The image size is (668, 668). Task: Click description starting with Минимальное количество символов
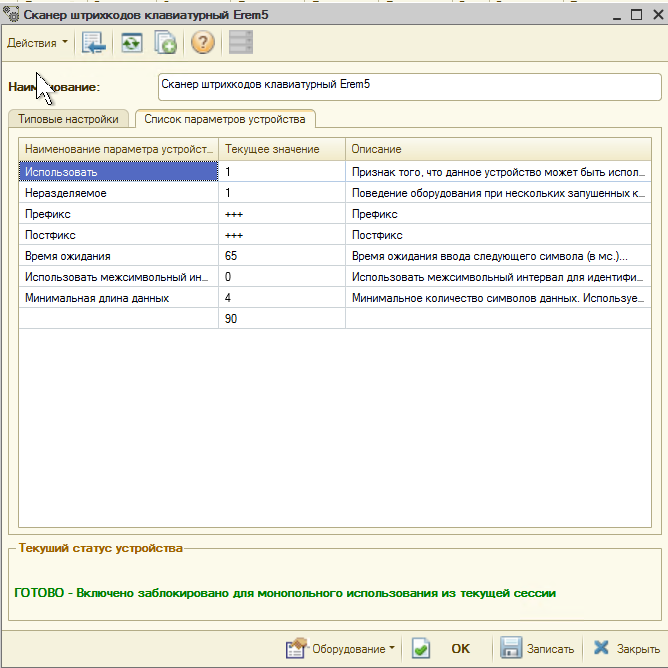pyautogui.click(x=498, y=298)
